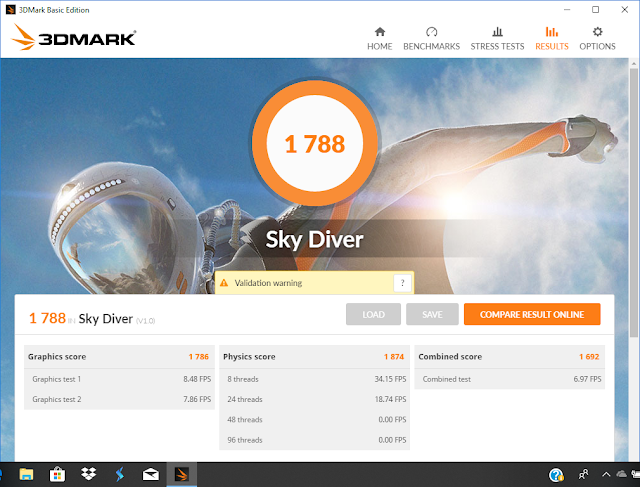The width and height of the screenshot is (640, 487).
Task: Open Microsoft Store from the taskbar
Action: pyautogui.click(x=57, y=474)
